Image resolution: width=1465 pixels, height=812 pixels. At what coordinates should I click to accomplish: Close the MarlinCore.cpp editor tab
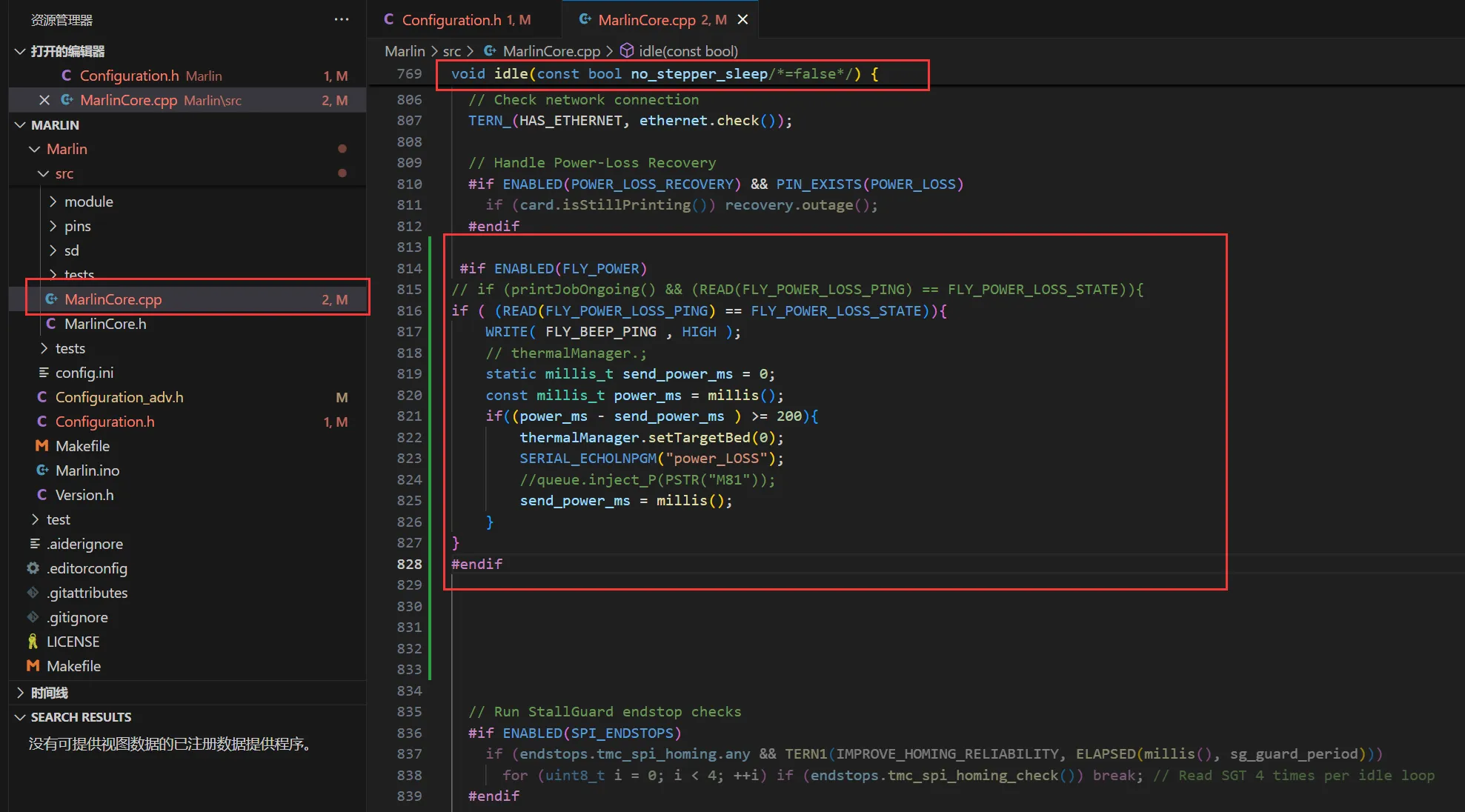point(743,20)
